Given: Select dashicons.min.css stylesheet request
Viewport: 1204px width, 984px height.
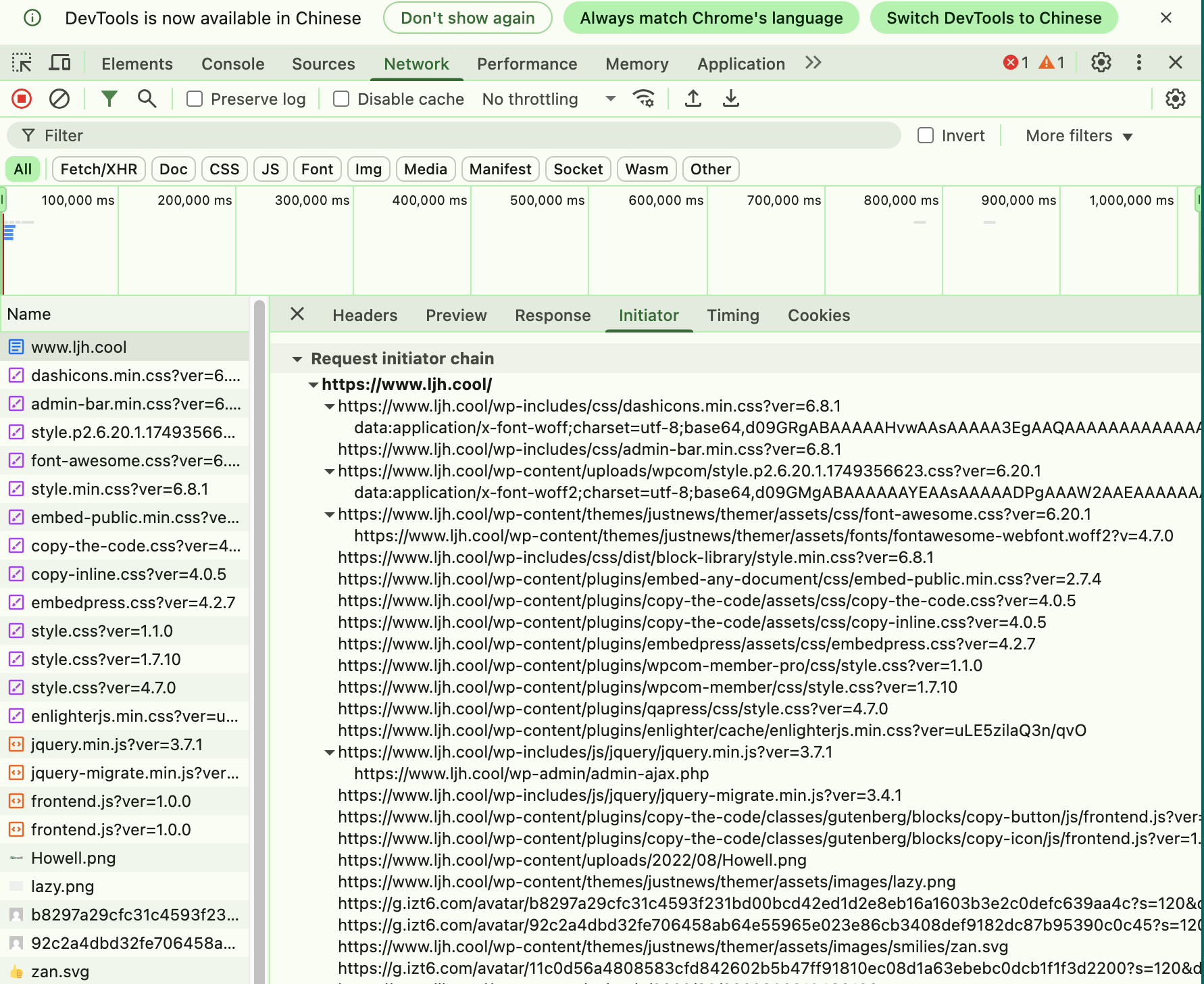Looking at the screenshot, I should click(125, 376).
